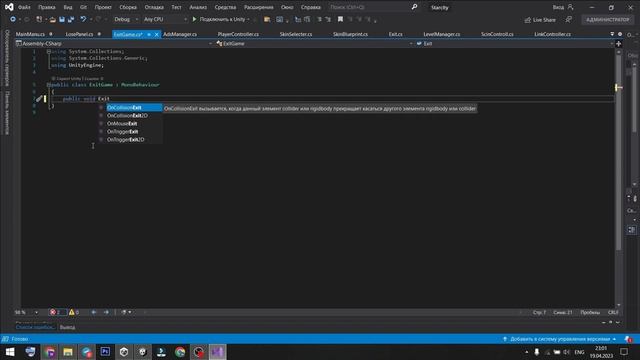Collapse the using directives region
This screenshot has height=360, width=640.
pyautogui.click(x=49, y=51)
